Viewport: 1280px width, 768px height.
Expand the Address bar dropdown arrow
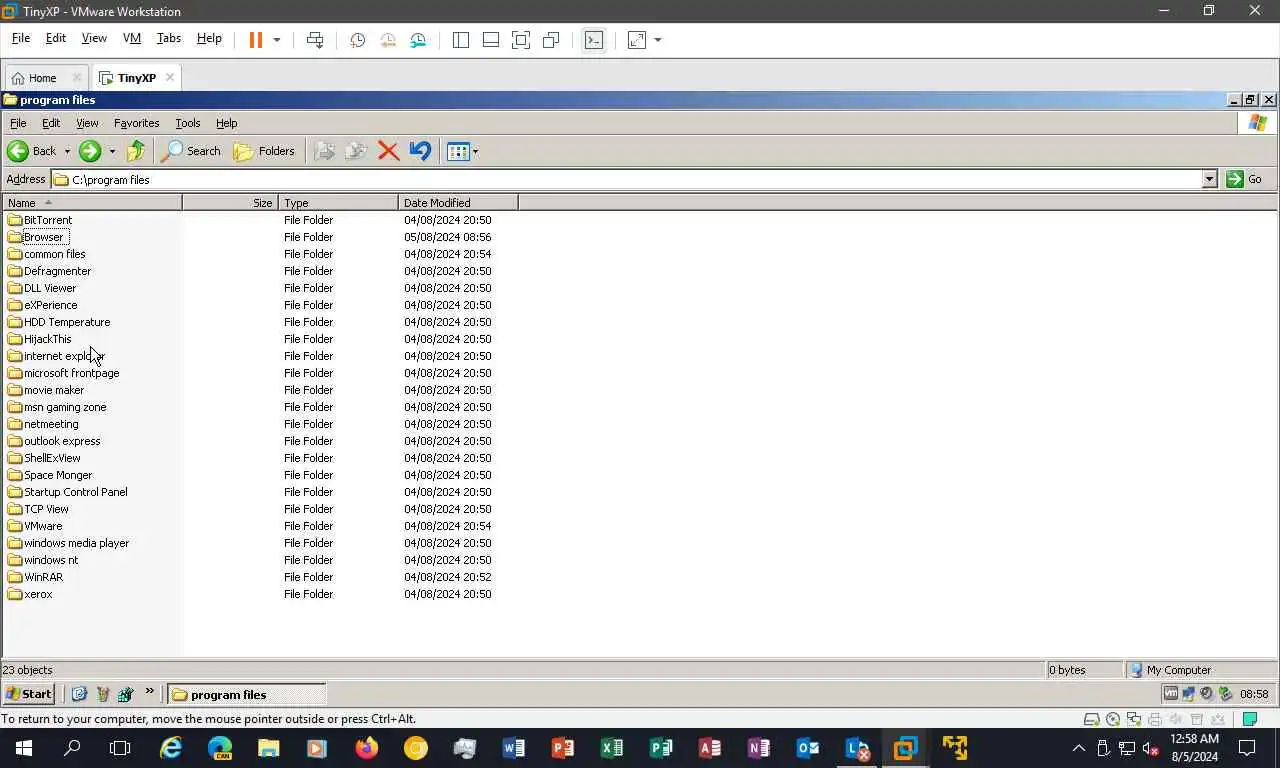1209,179
